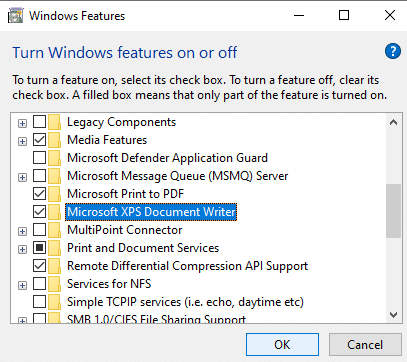Select Microsoft Message Queue (MSMQ) Server label
The width and height of the screenshot is (407, 362).
[x=178, y=176]
